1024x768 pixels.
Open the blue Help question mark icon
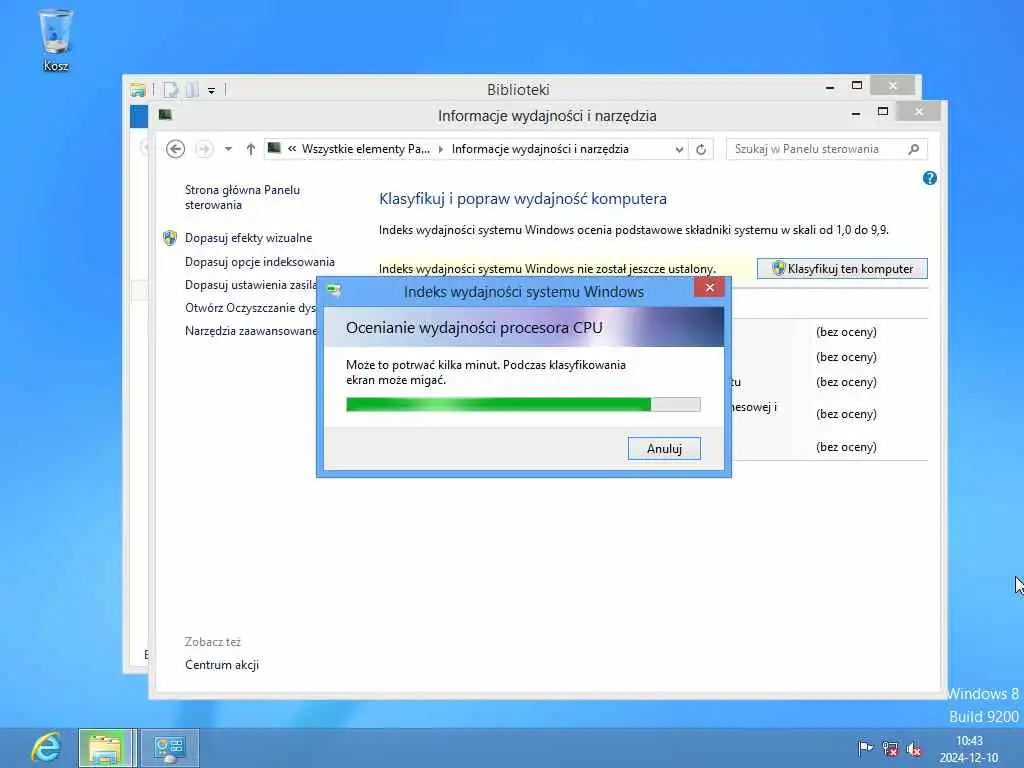[929, 178]
